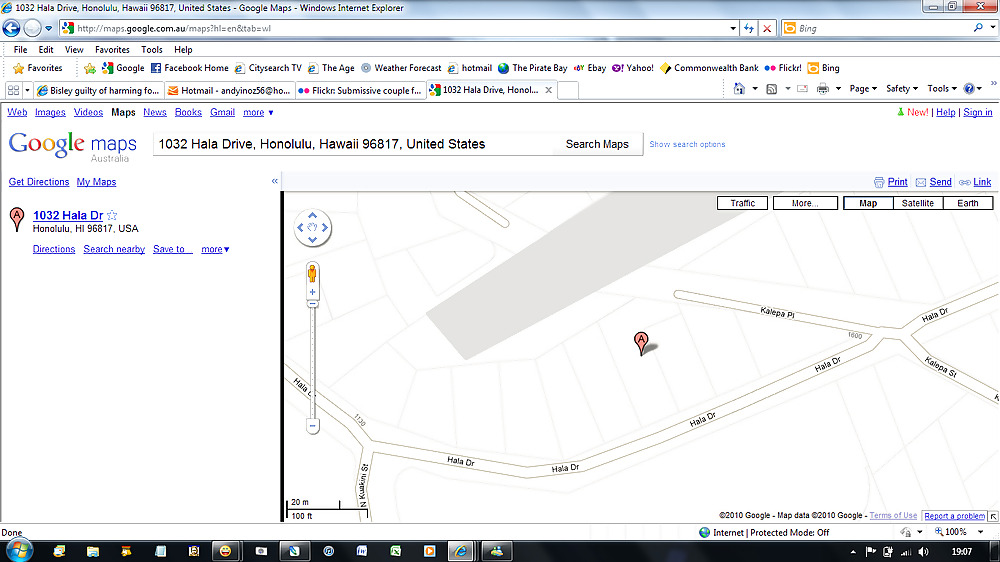Expand the 'more' dropdown under Hala Dr result

coord(215,249)
